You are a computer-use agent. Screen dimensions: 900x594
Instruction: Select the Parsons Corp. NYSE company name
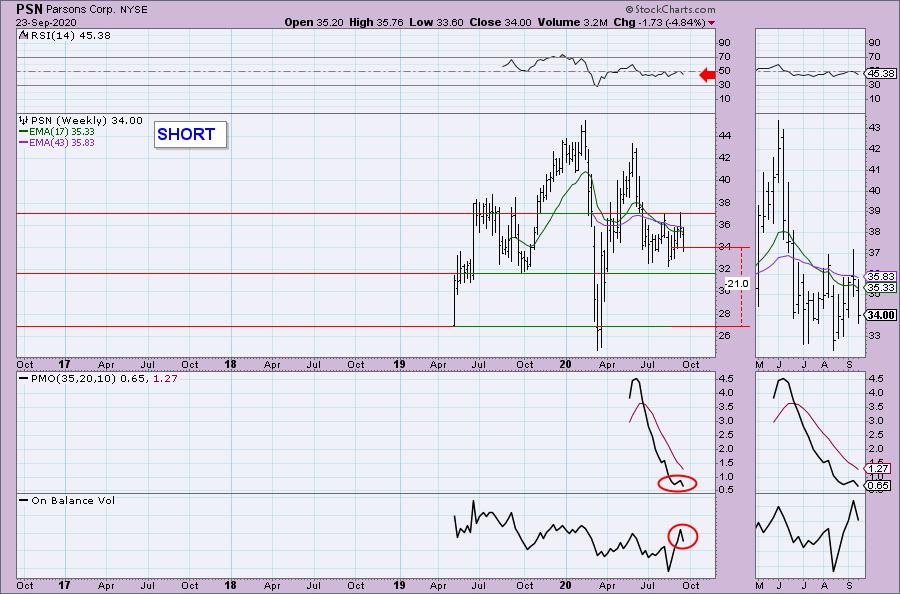pos(96,10)
